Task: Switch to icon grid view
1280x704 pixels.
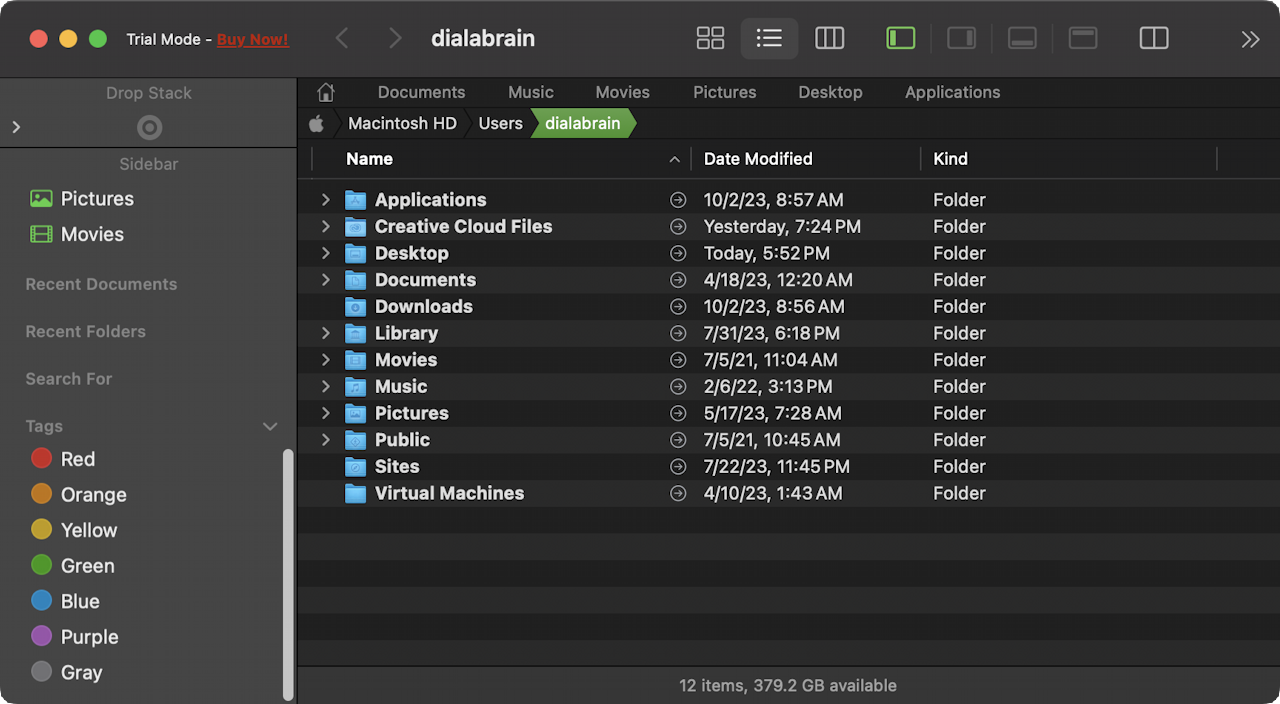Action: [710, 39]
